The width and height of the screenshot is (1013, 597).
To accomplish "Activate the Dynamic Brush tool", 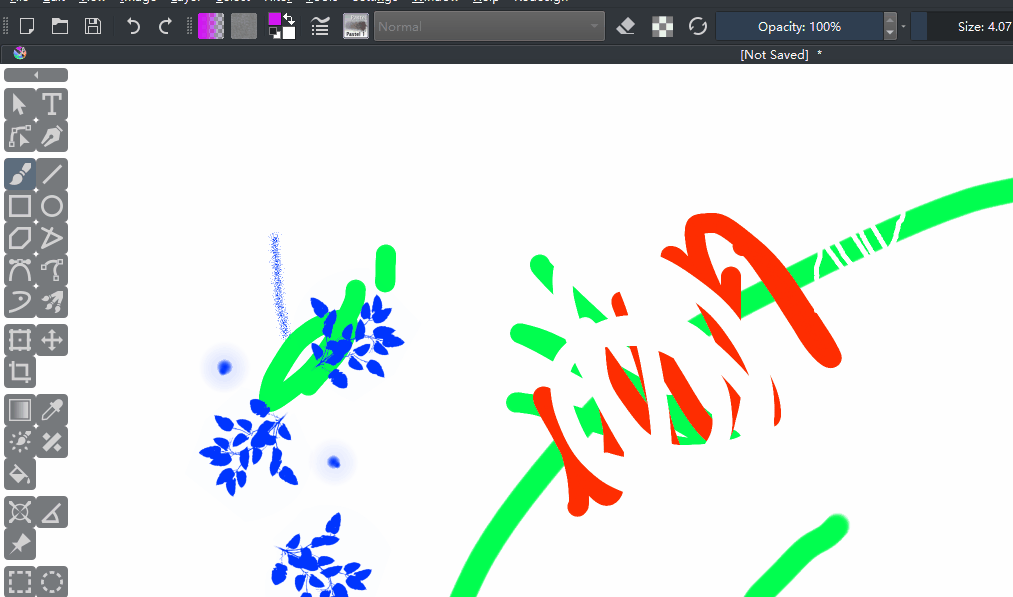I will (x=19, y=302).
